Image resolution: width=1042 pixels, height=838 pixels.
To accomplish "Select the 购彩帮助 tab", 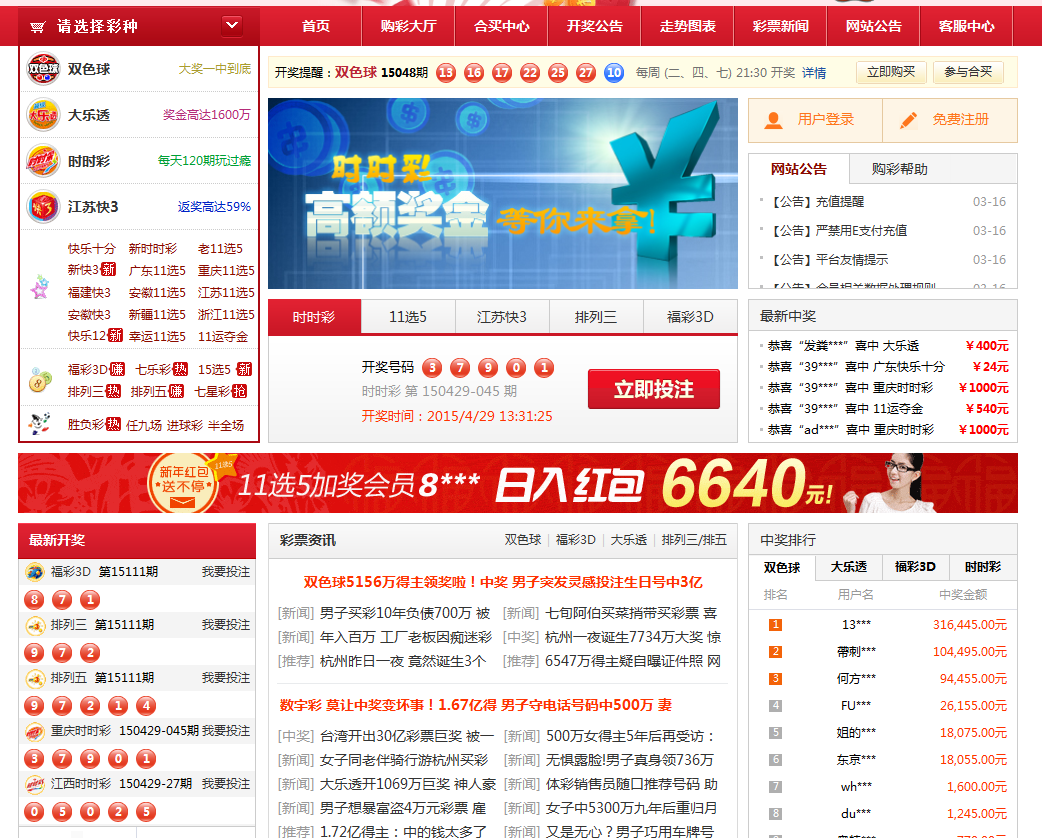I will 899,169.
